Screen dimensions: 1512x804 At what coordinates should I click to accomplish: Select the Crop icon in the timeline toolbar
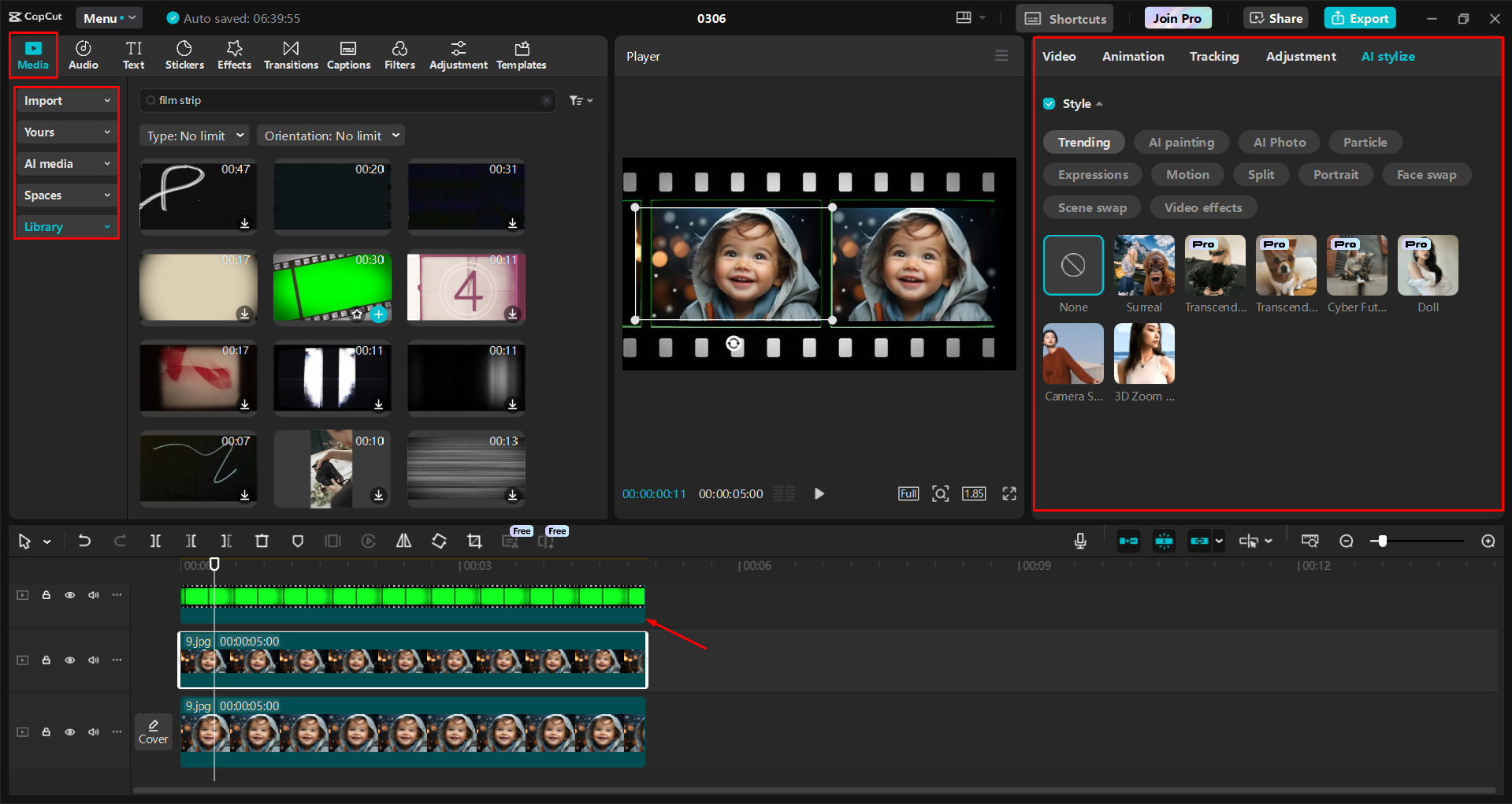point(474,541)
